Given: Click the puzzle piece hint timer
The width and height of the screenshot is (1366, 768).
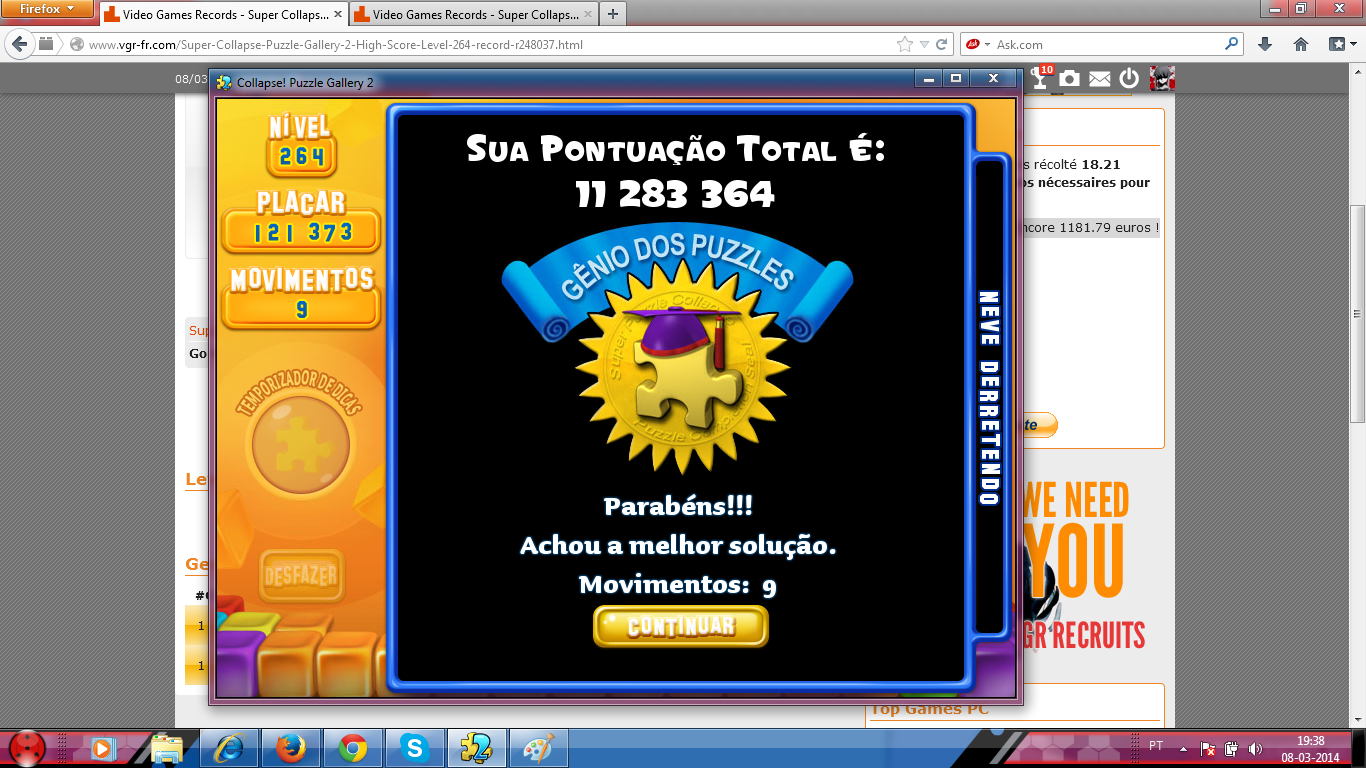Looking at the screenshot, I should [x=300, y=441].
